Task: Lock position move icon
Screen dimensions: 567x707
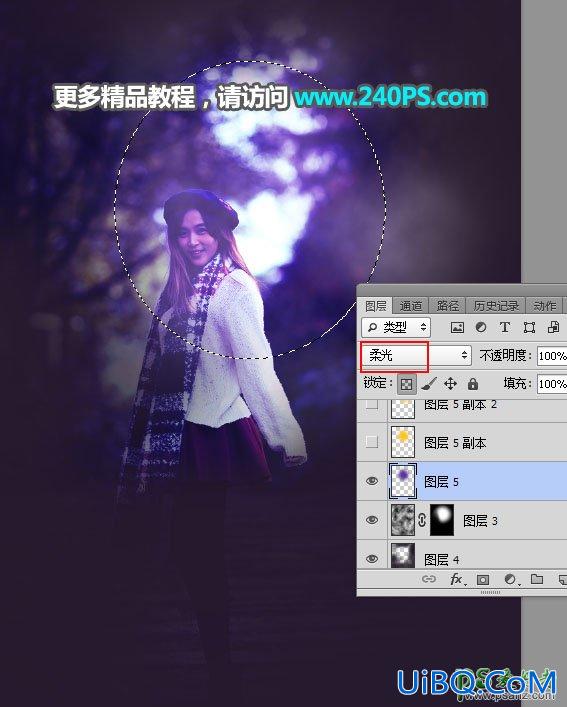Action: tap(450, 384)
